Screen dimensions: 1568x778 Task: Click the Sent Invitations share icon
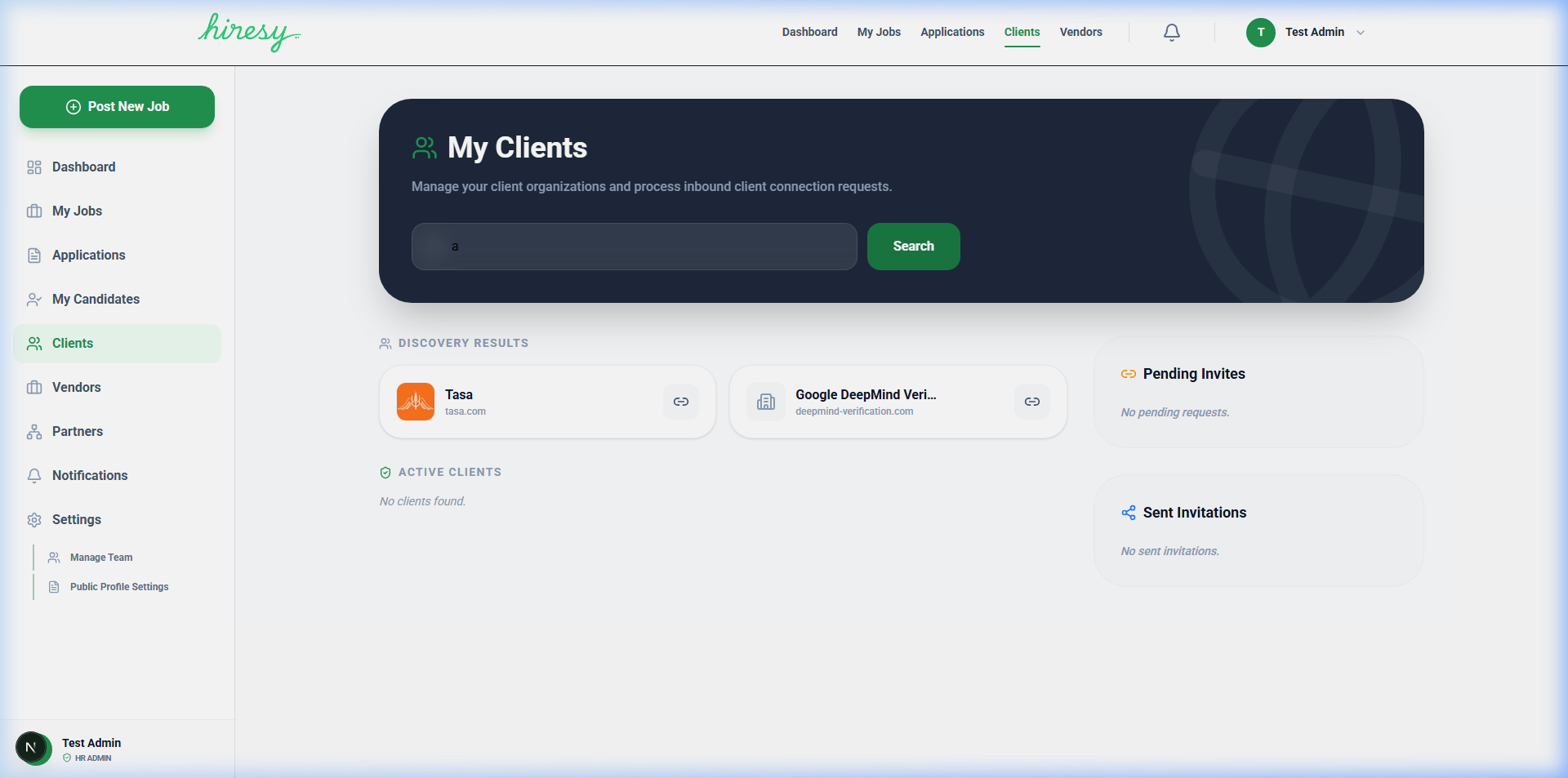pyautogui.click(x=1129, y=513)
